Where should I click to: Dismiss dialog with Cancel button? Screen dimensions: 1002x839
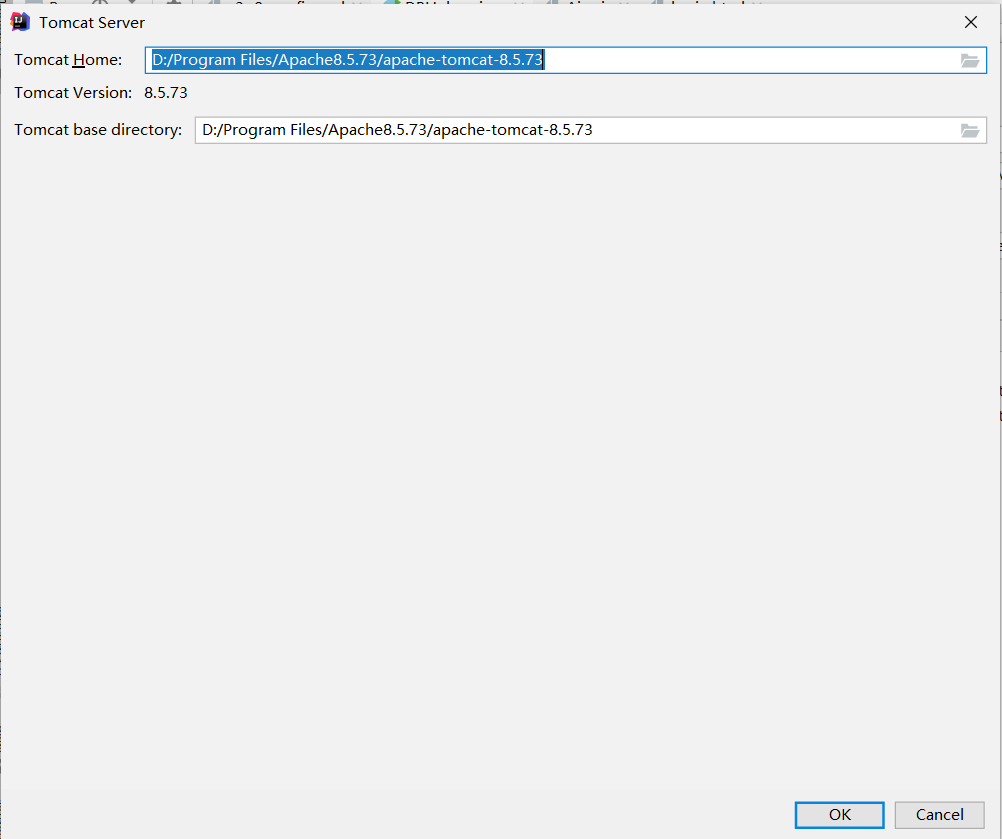tap(939, 815)
